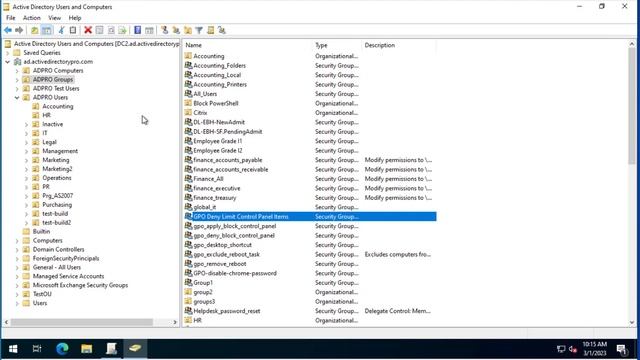Expand the Inactive OU node
This screenshot has width=640, height=360.
click(x=27, y=124)
